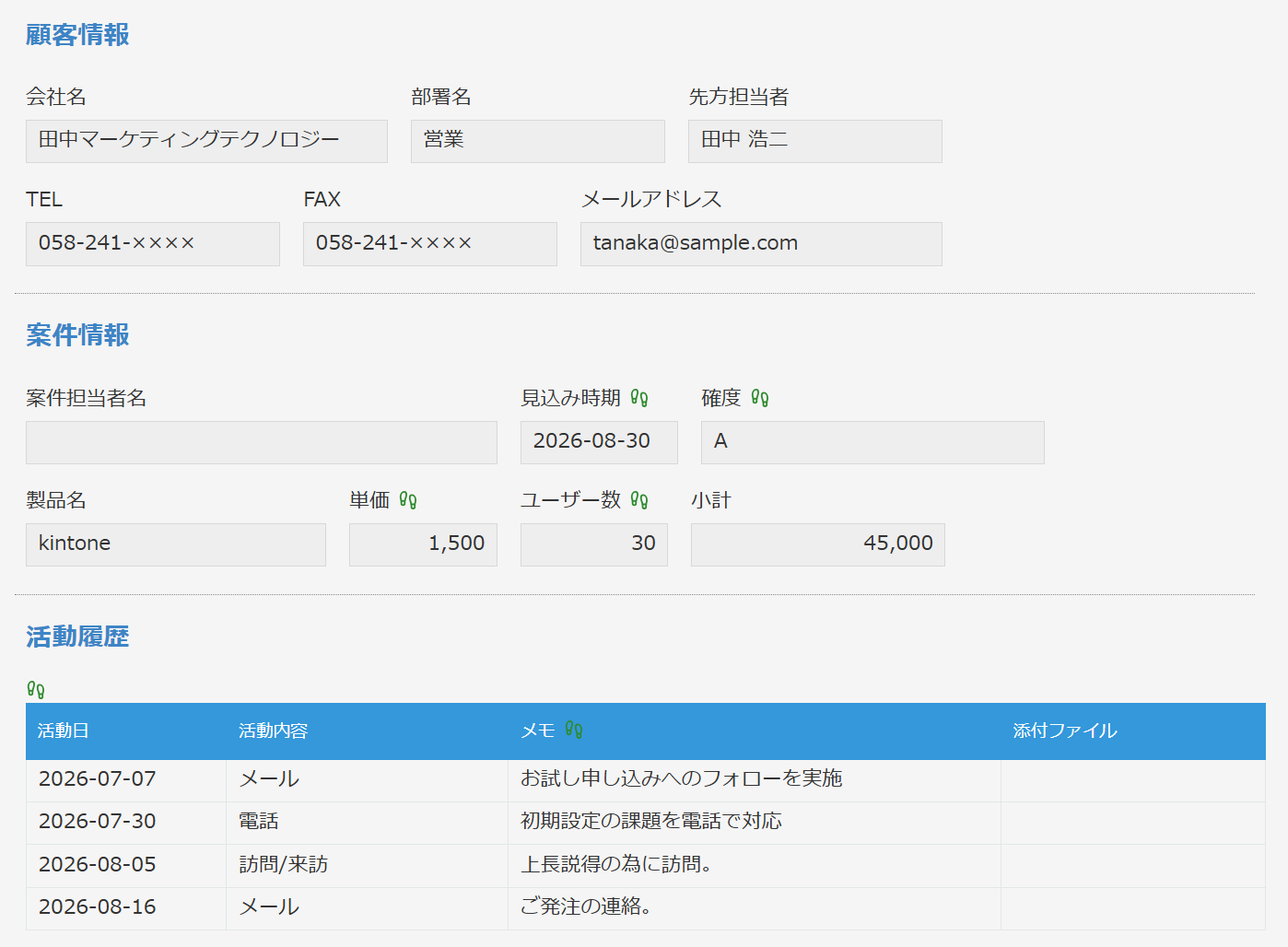The image size is (1288, 947).
Task: Select activity date 2026-07-30
Action: coord(98,822)
